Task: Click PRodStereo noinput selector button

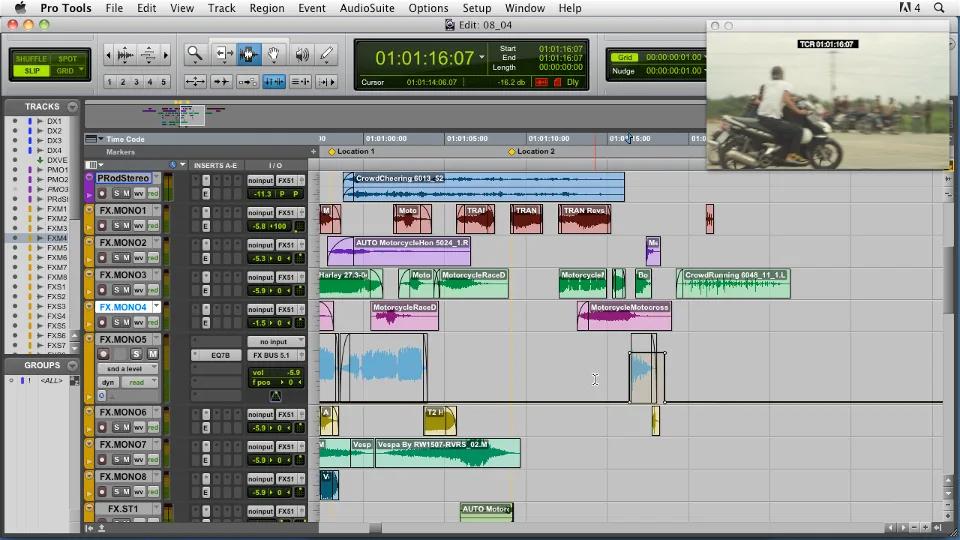Action: pyautogui.click(x=260, y=181)
